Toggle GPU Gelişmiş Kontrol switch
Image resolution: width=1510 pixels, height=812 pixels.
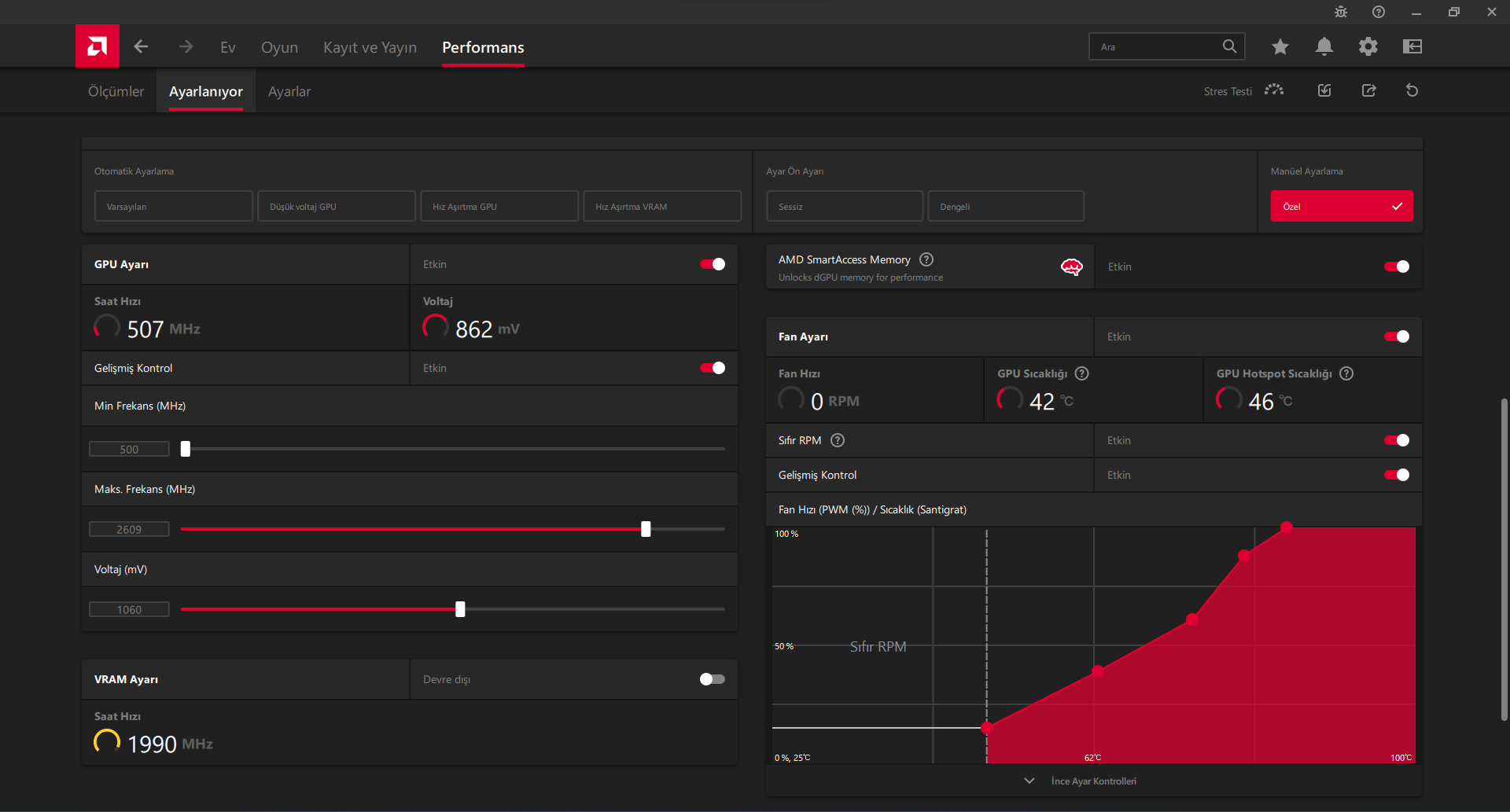[x=713, y=368]
